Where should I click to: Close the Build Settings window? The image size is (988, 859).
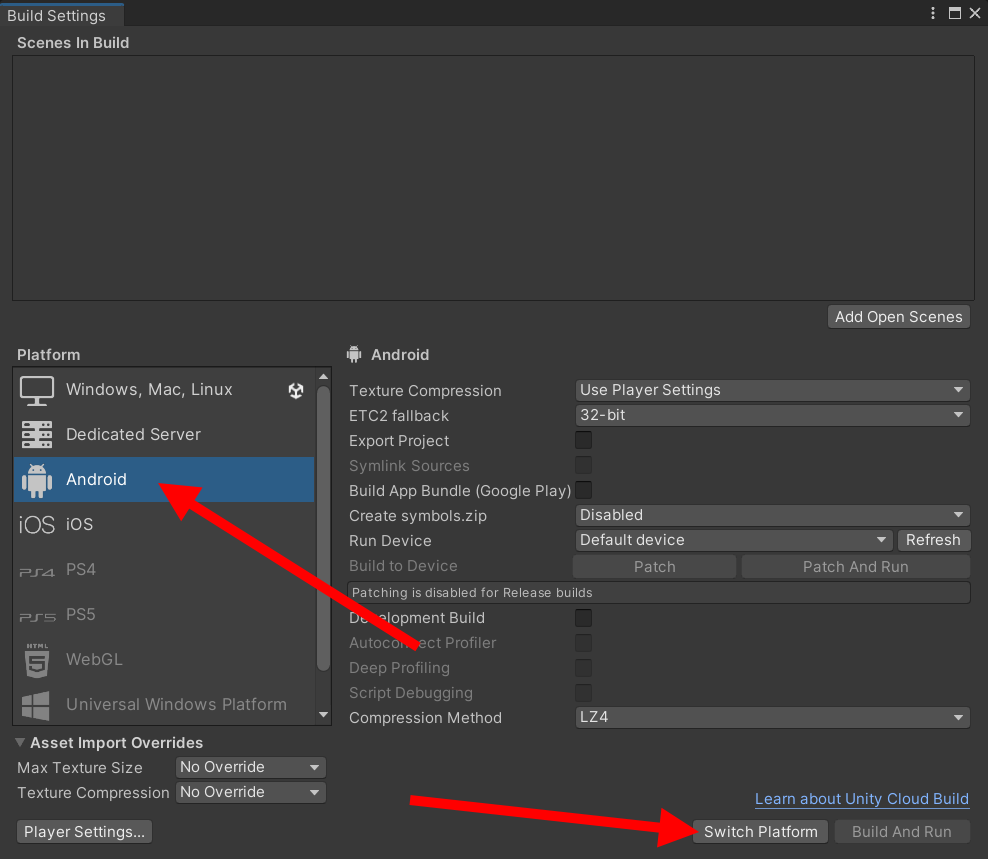pos(975,13)
